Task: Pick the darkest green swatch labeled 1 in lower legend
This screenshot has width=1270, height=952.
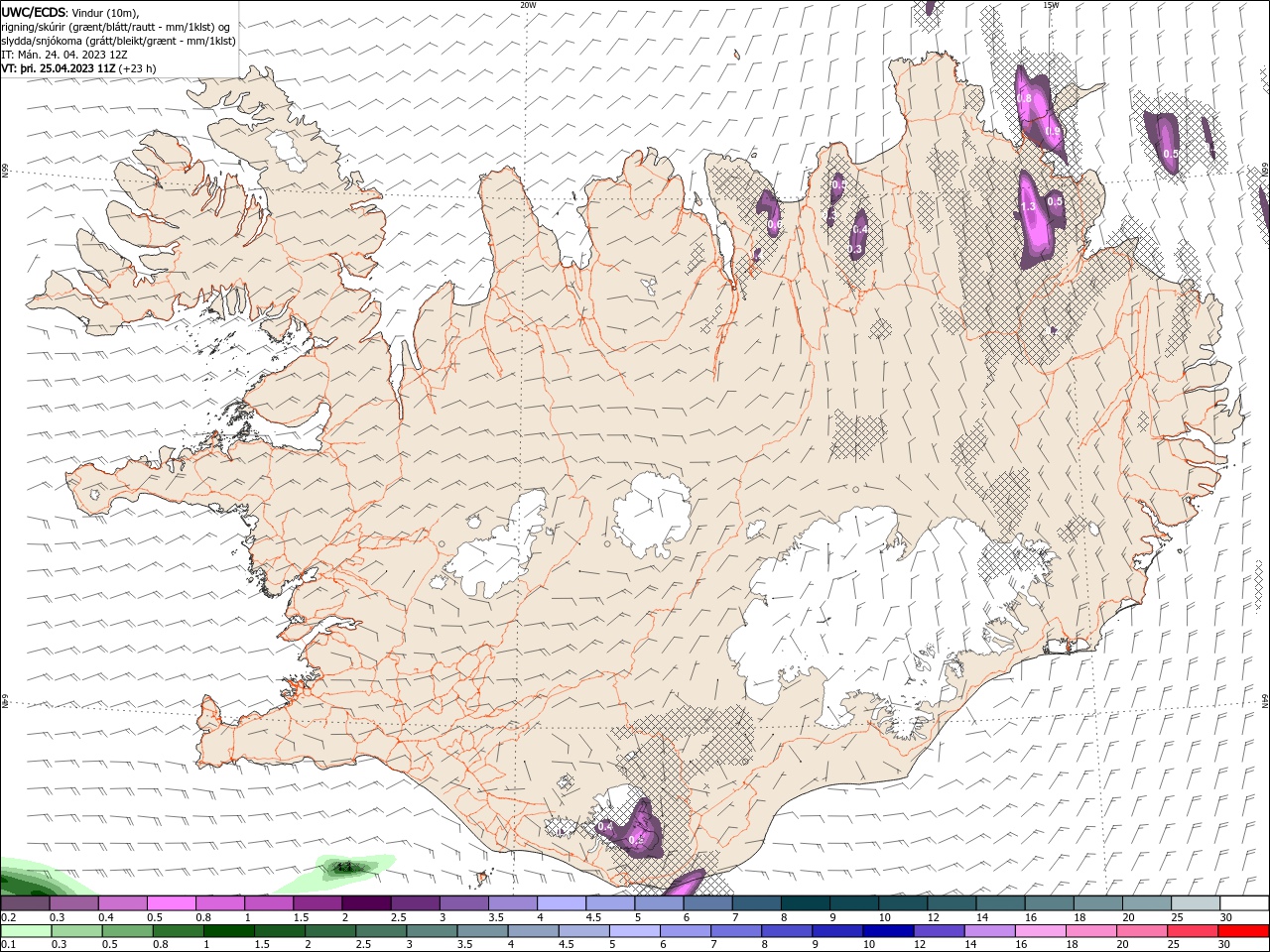Action: coord(229,931)
